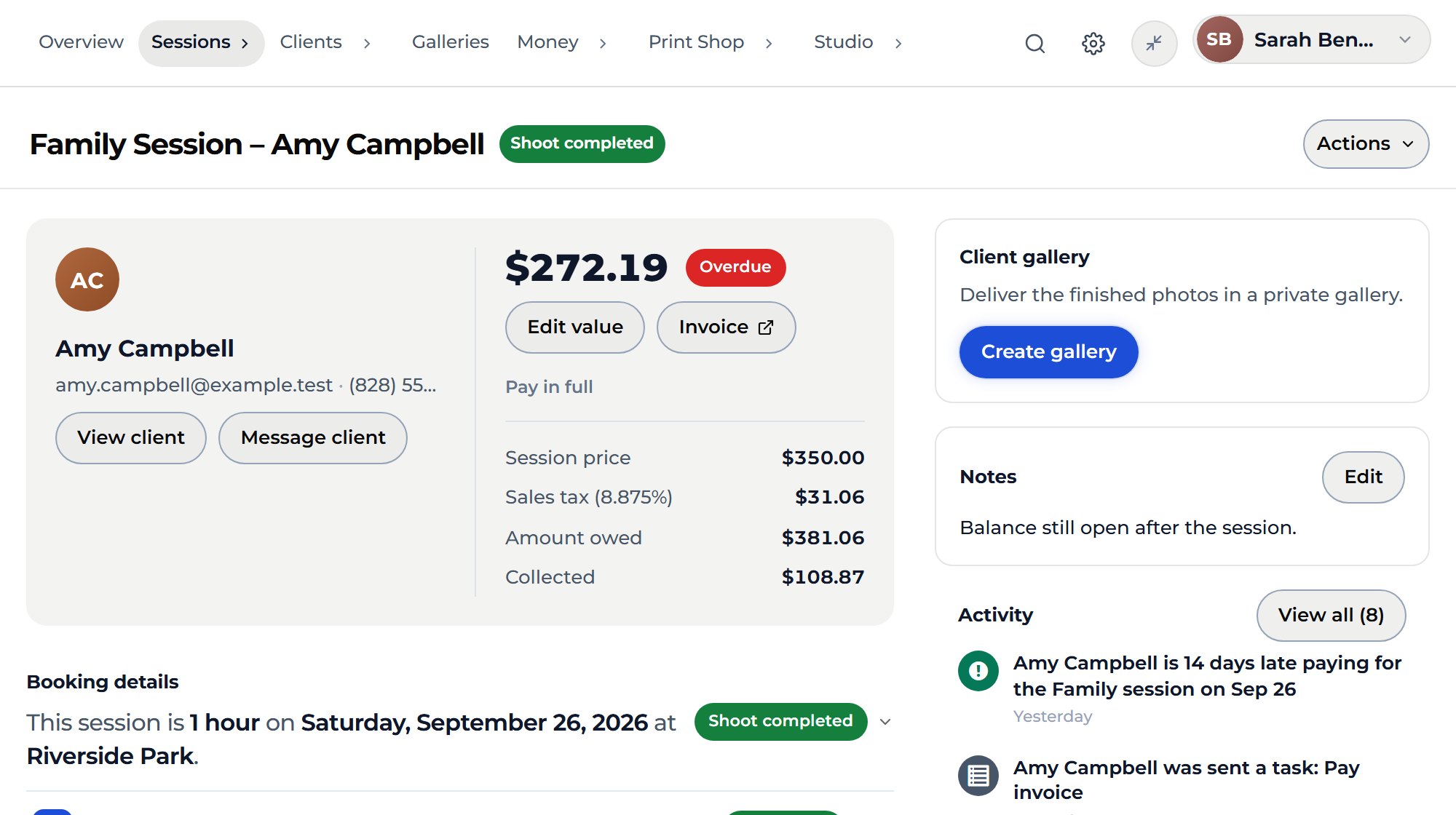This screenshot has height=815, width=1456.
Task: Expand the booking status chevron
Action: point(885,722)
